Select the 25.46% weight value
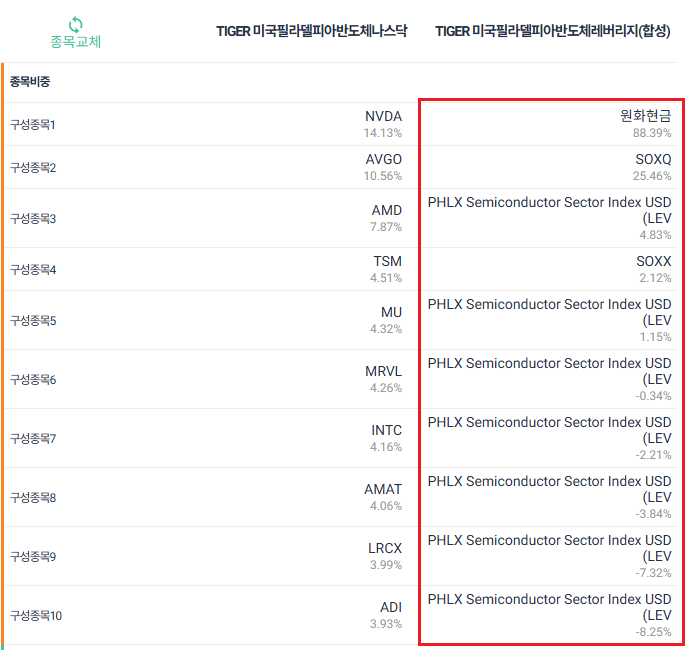 [652, 176]
